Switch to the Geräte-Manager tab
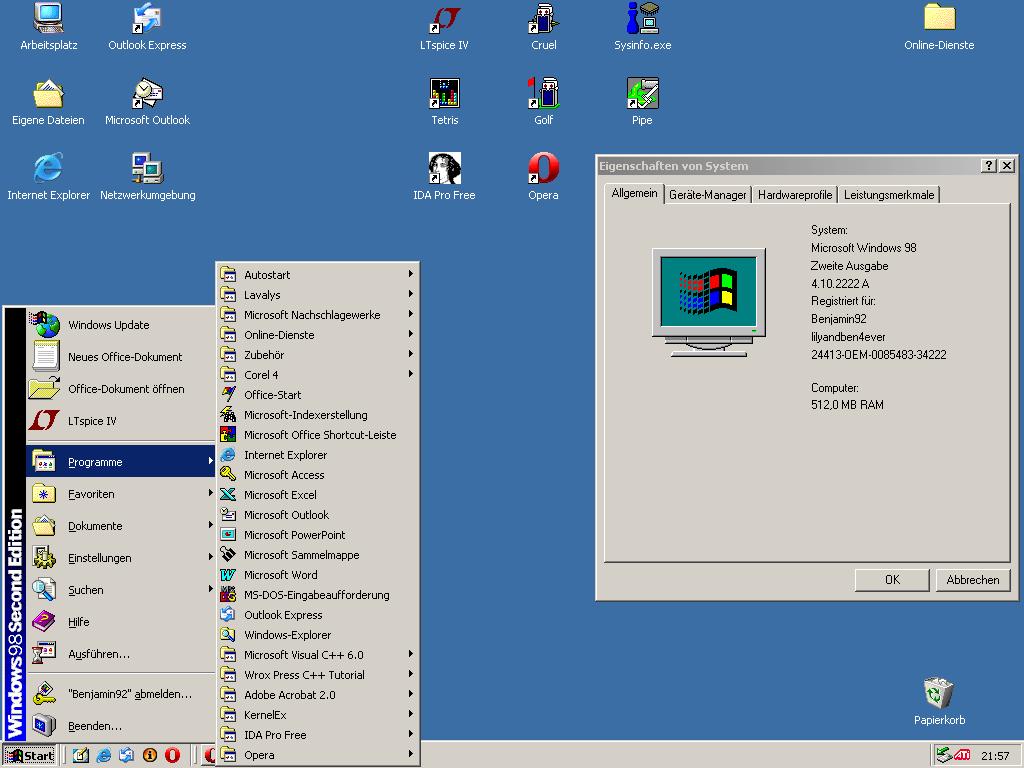Viewport: 1024px width, 768px height. tap(707, 195)
